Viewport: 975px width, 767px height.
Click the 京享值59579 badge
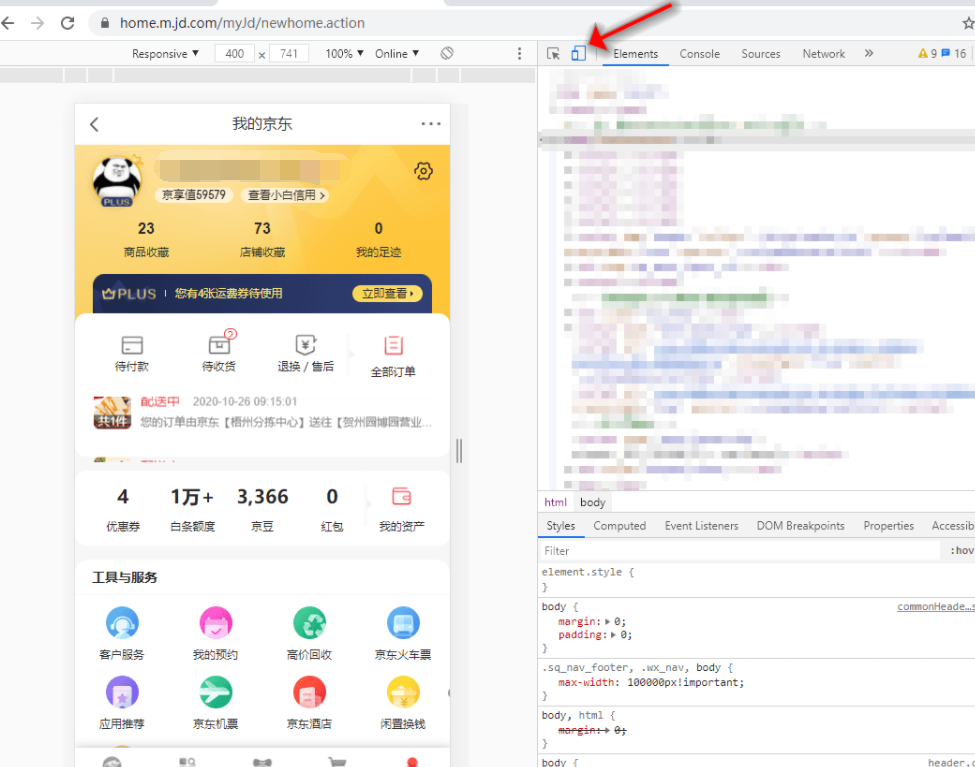tap(194, 195)
